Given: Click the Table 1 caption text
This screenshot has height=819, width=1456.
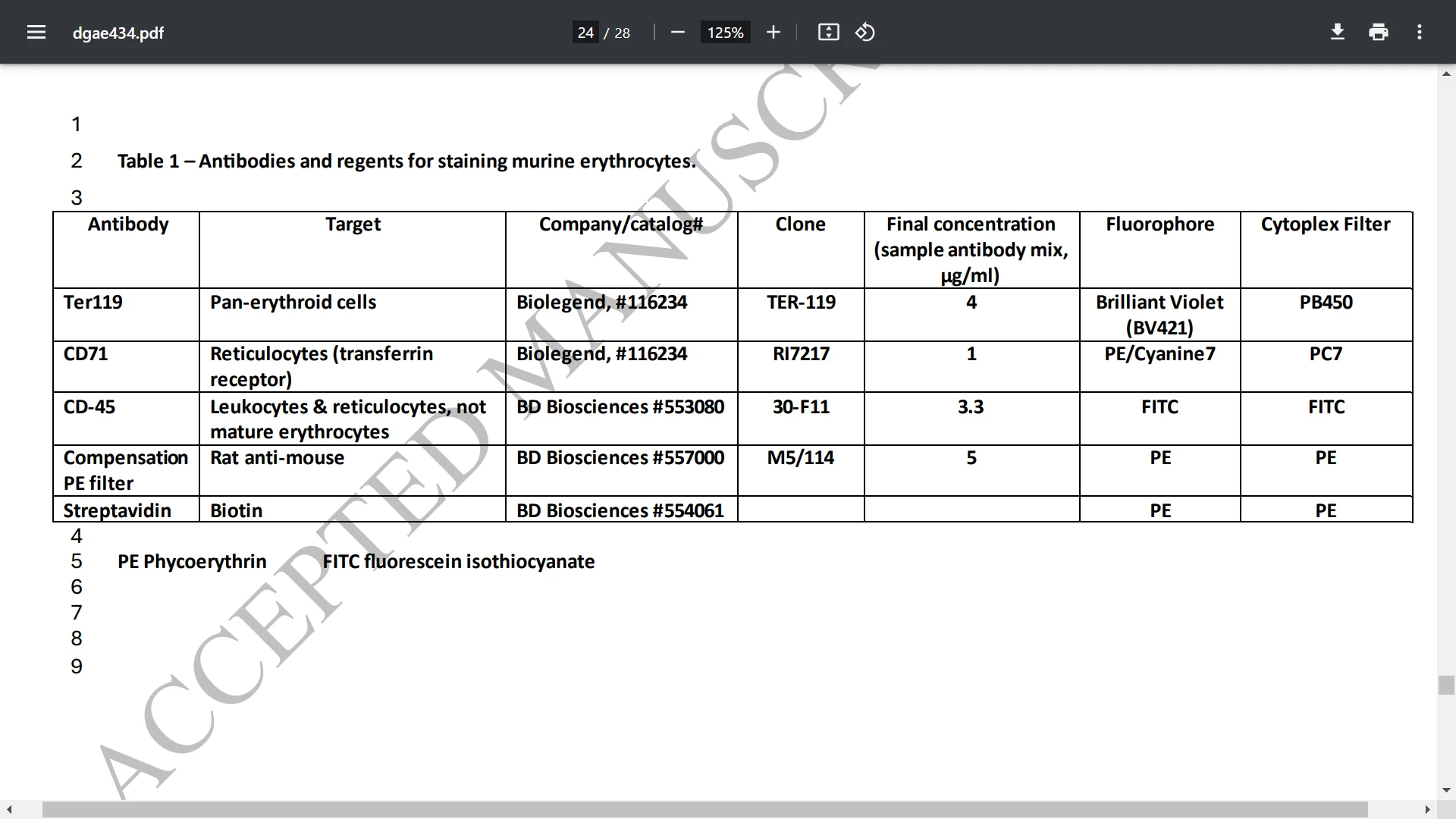Looking at the screenshot, I should click(406, 161).
